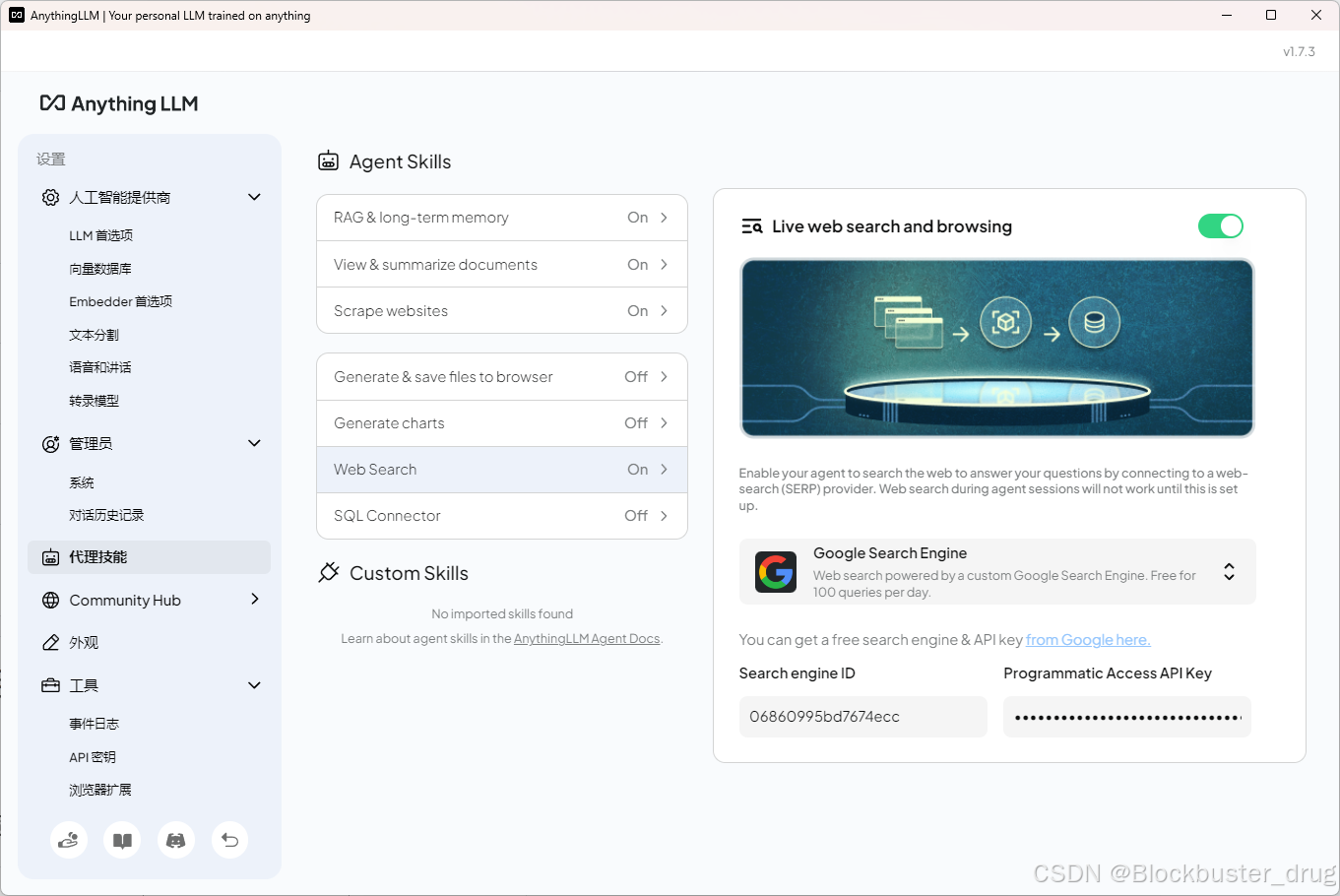Click the 管理员 user-gear icon
Viewport: 1340px width, 896px height.
50,444
